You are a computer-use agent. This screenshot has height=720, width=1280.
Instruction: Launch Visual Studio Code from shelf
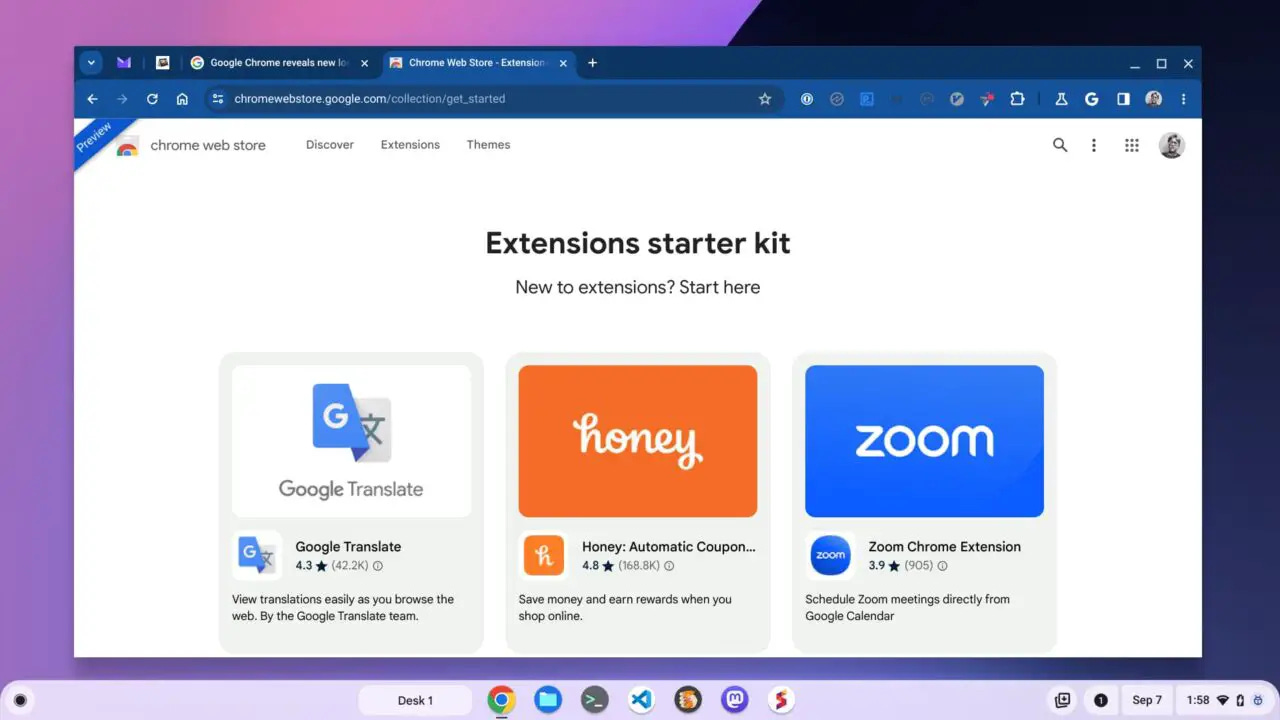pos(641,700)
